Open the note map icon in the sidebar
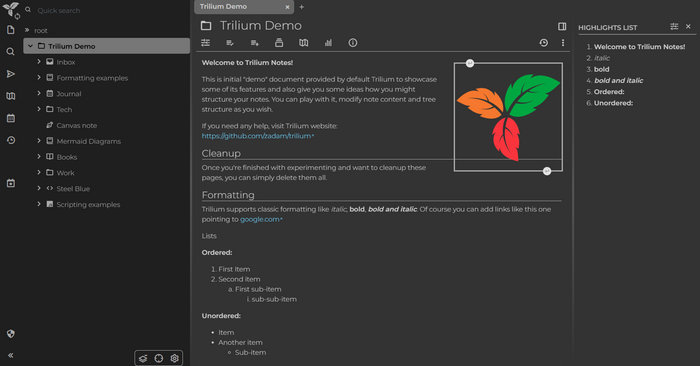This screenshot has width=700, height=366. pos(11,96)
